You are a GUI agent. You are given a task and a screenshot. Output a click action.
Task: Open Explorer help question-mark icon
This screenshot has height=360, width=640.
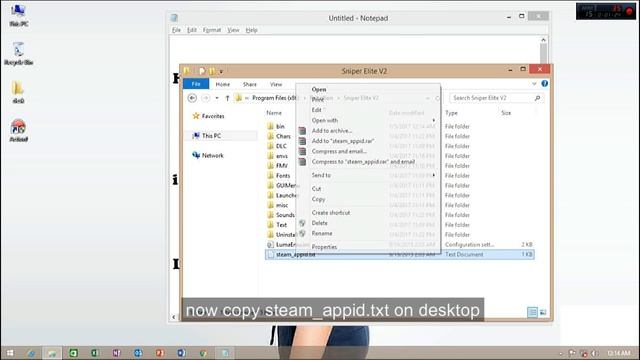544,84
